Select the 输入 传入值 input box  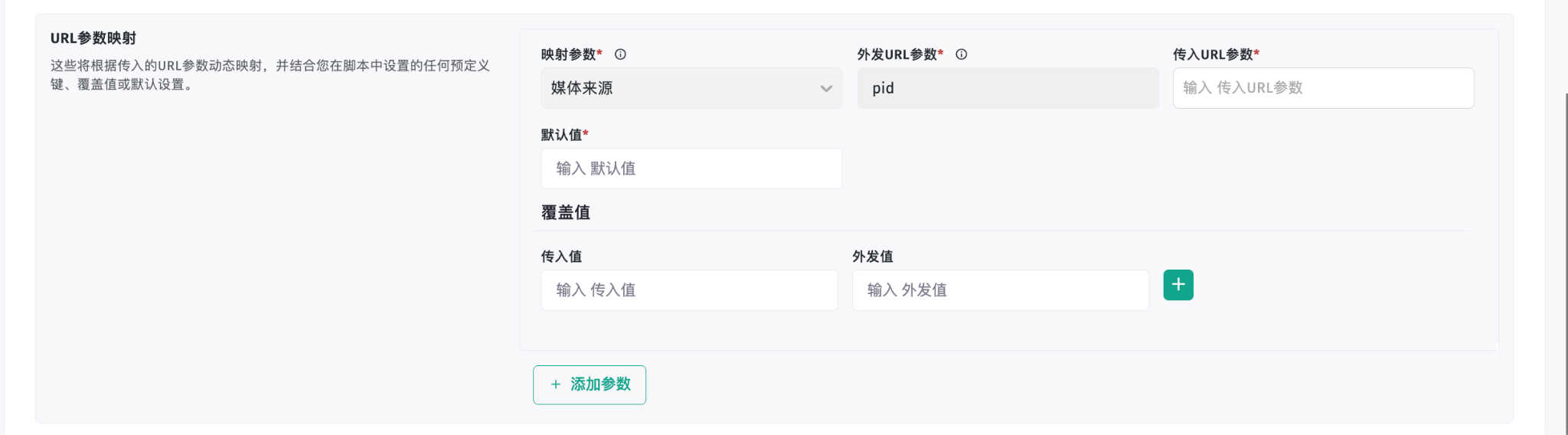tap(689, 290)
